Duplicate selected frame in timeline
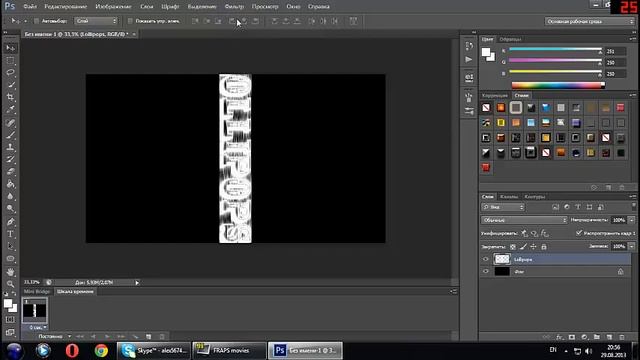 point(149,337)
